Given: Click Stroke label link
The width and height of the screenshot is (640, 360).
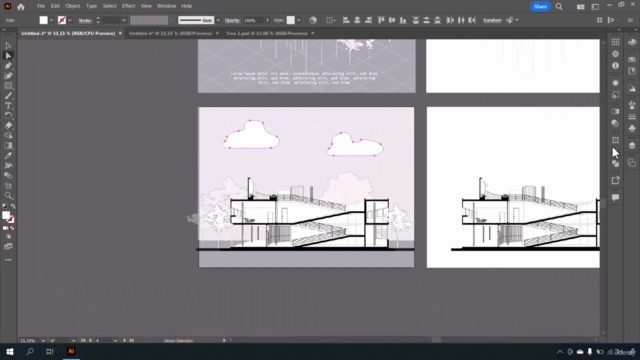Looking at the screenshot, I should [85, 20].
